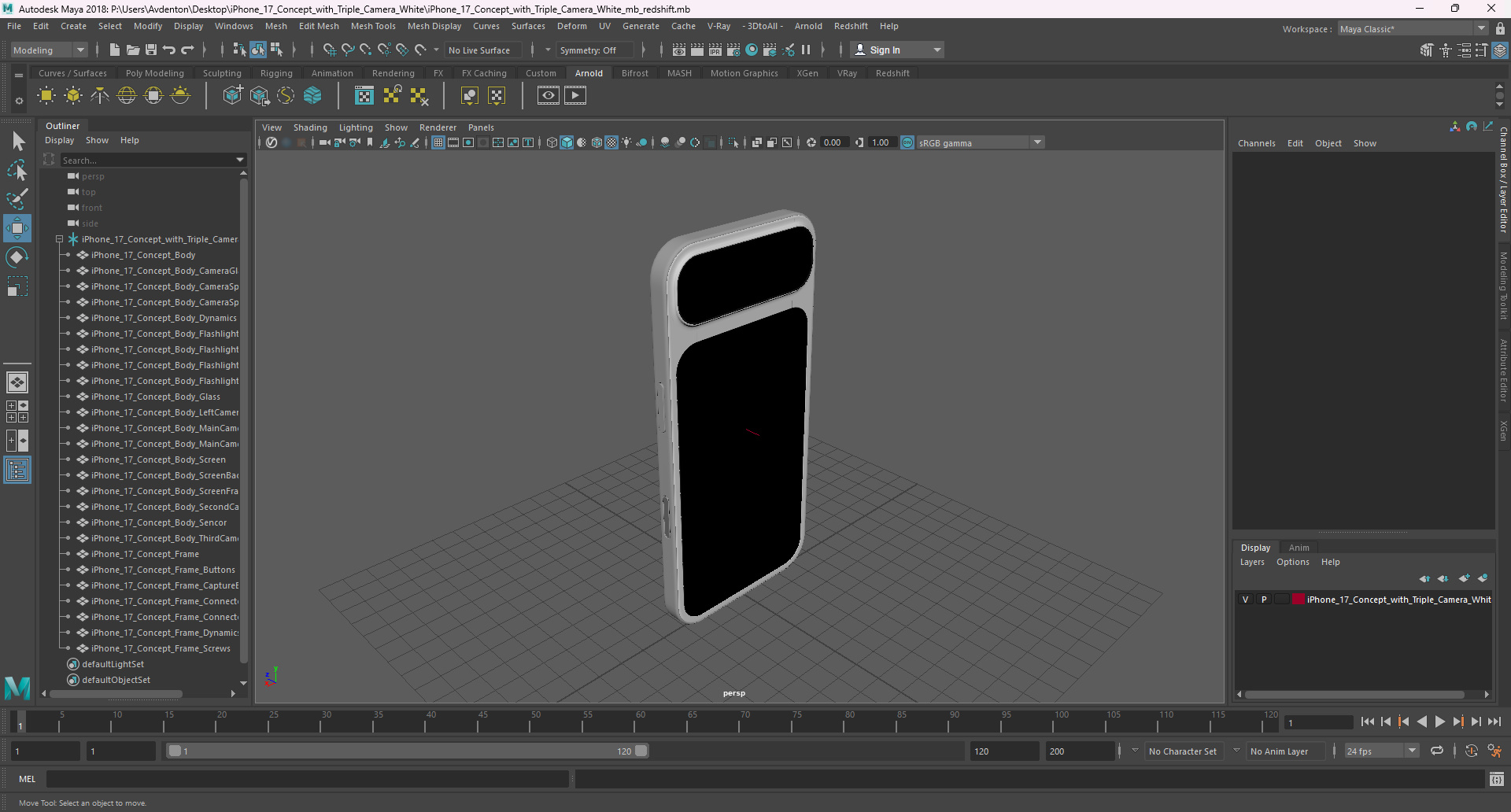1511x812 pixels.
Task: Go to the end of playback range
Action: pyautogui.click(x=1494, y=722)
